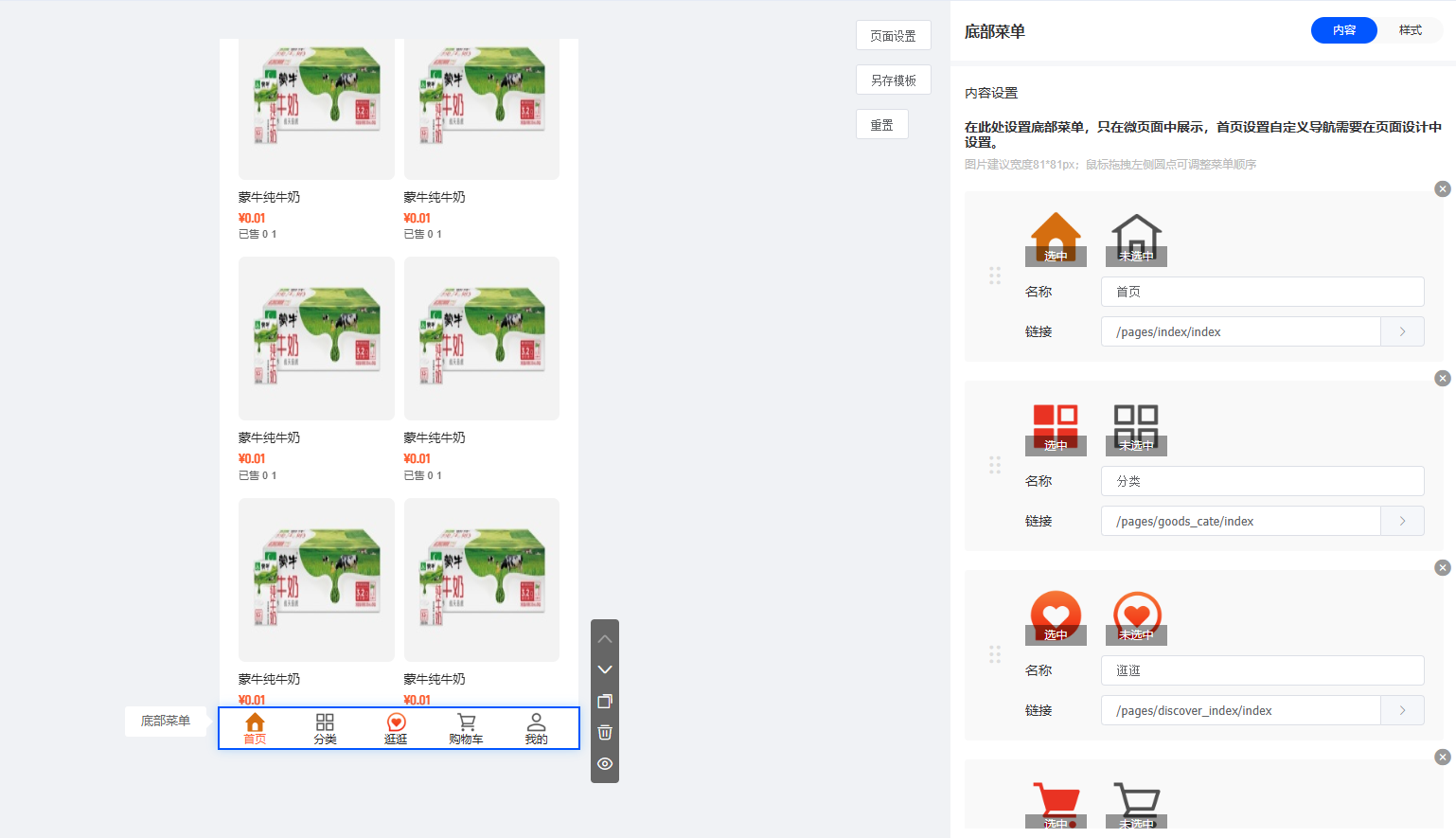Edit the name field containing 分类
This screenshot has width=1456, height=838.
pyautogui.click(x=1263, y=481)
